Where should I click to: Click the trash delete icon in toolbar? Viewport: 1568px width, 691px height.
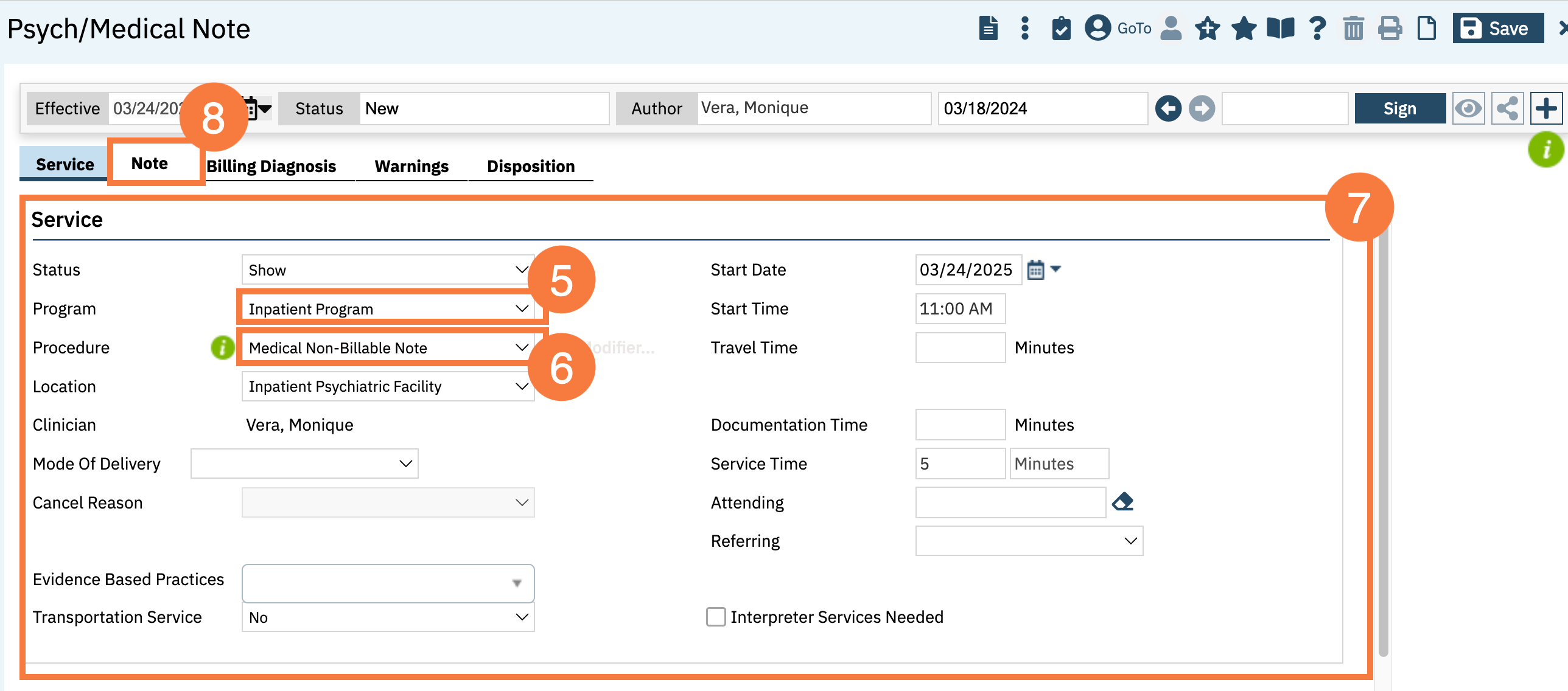point(1353,29)
